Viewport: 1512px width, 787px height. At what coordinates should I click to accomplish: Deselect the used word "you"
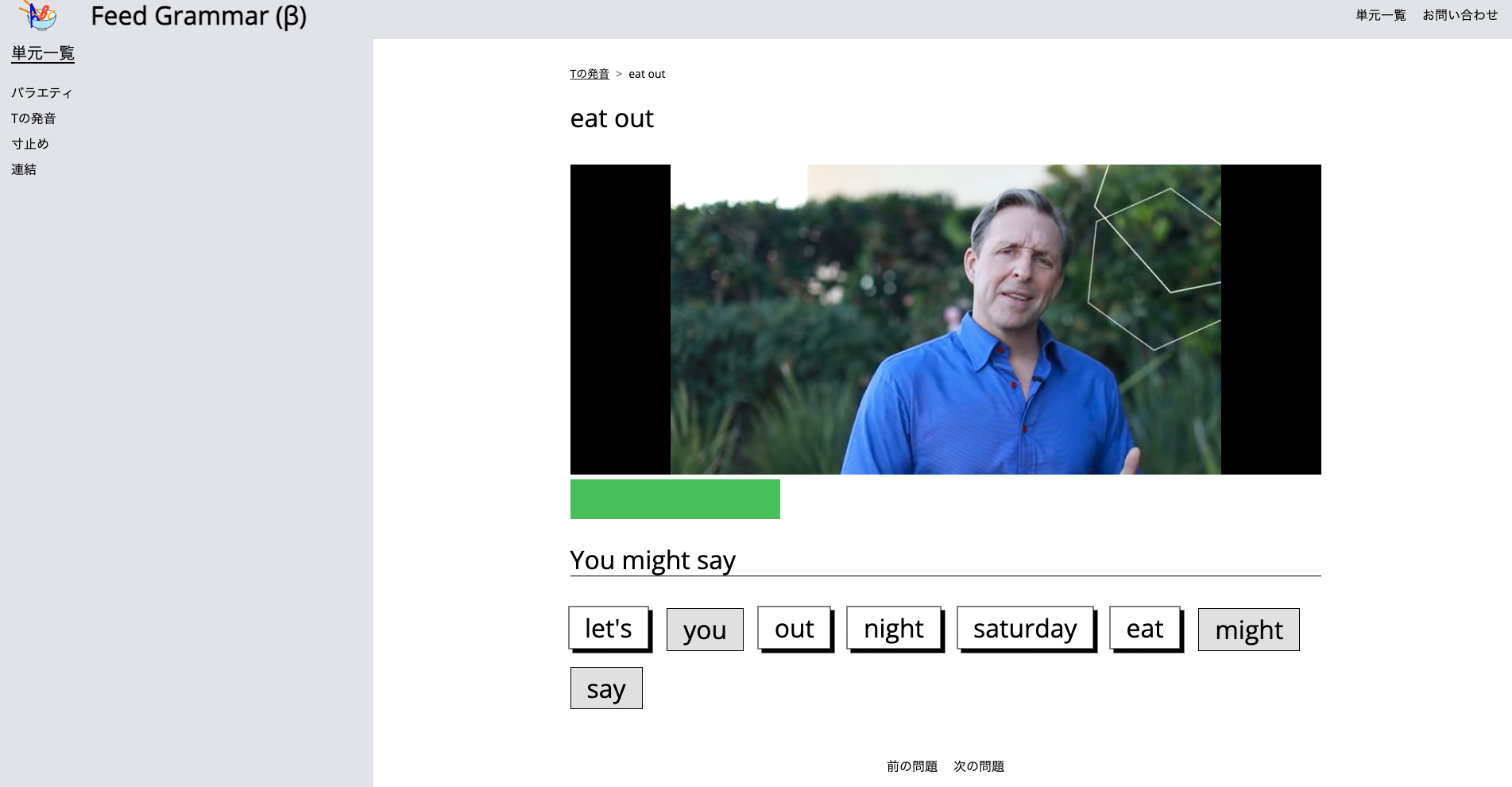point(705,630)
